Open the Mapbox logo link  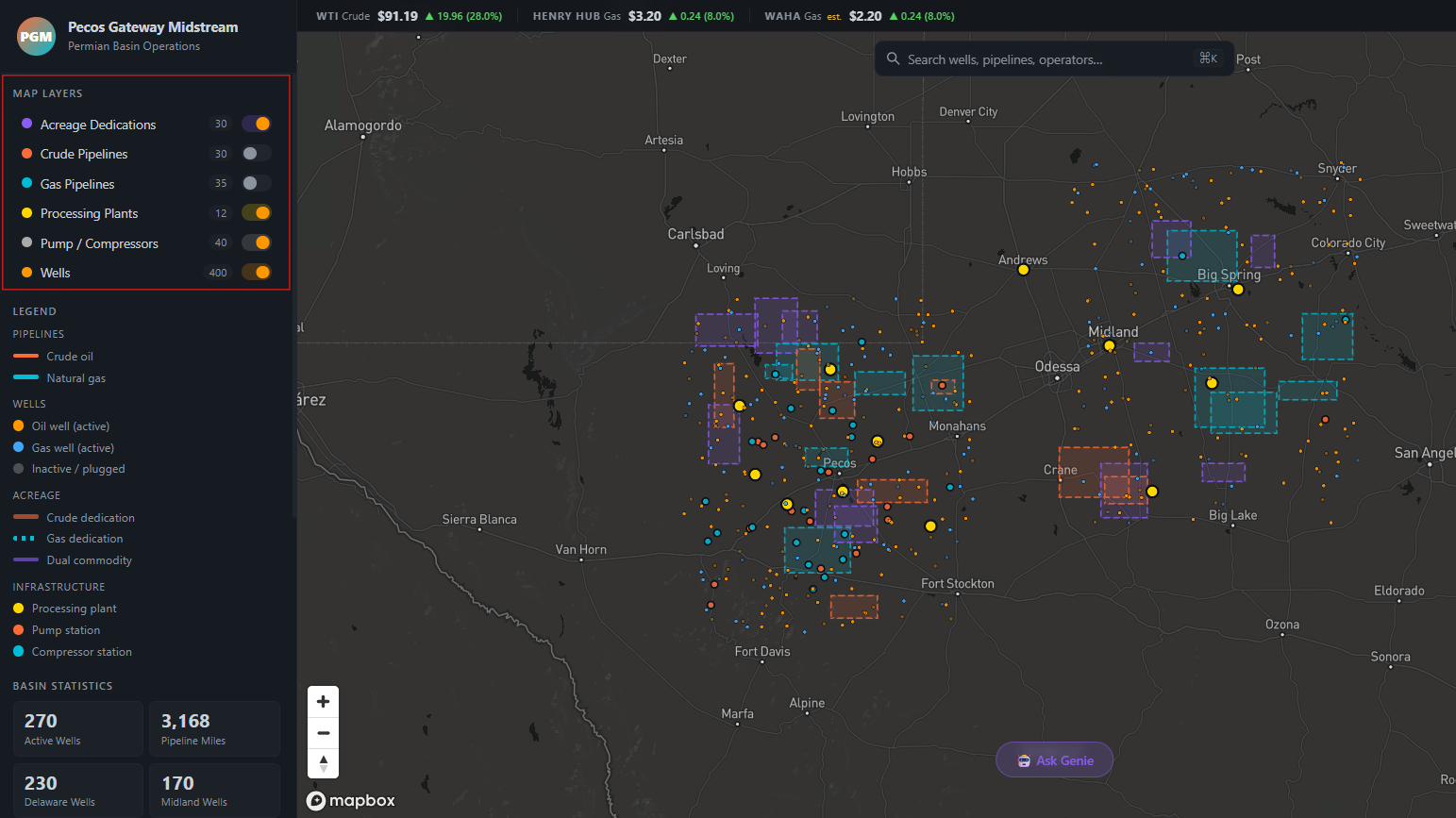point(351,801)
